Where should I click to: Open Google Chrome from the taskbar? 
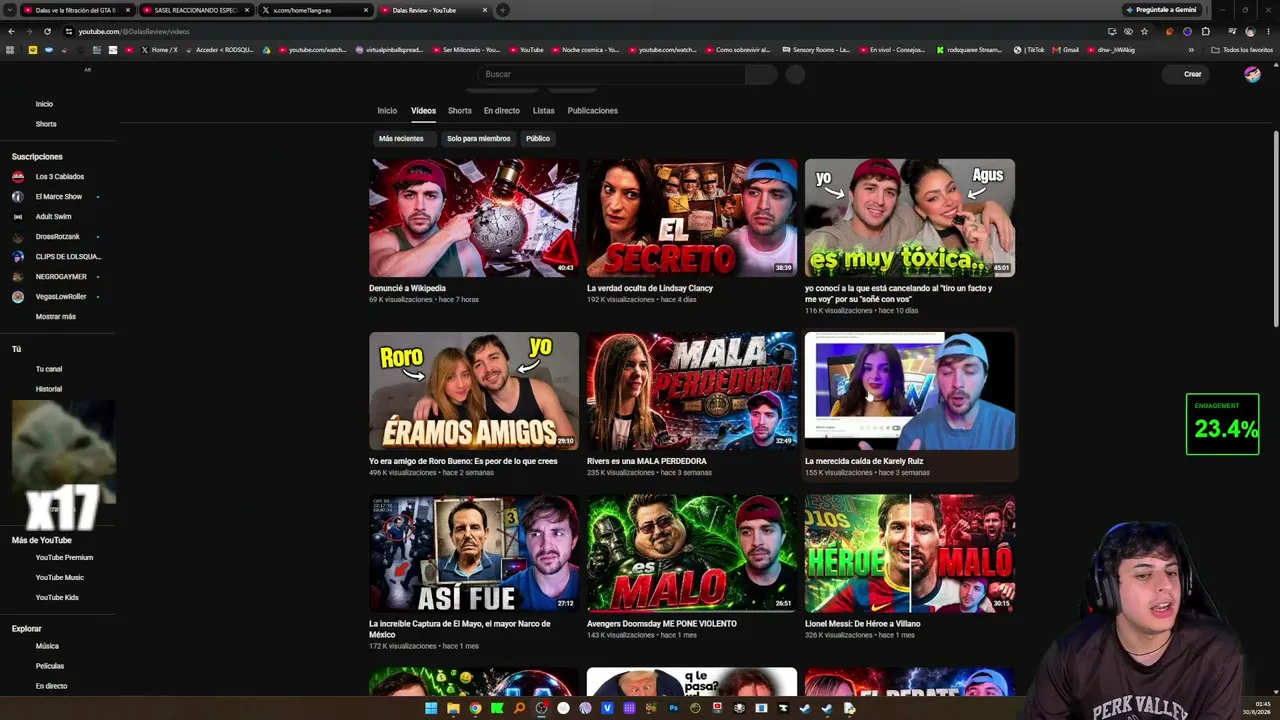pos(475,708)
